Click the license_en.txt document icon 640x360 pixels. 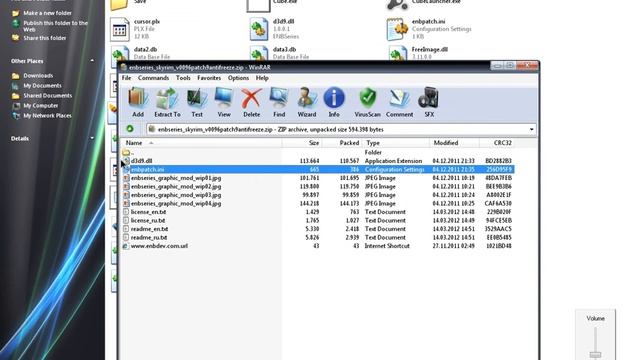(x=126, y=212)
